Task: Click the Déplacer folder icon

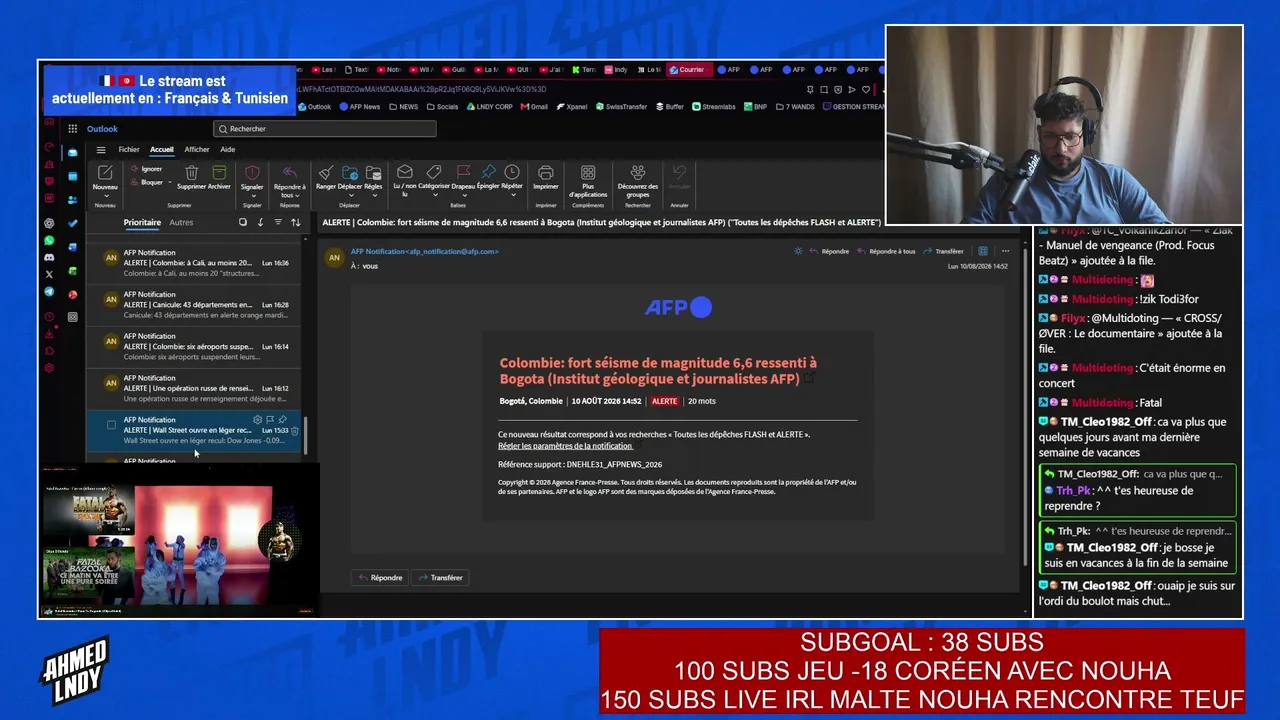Action: pos(350,173)
